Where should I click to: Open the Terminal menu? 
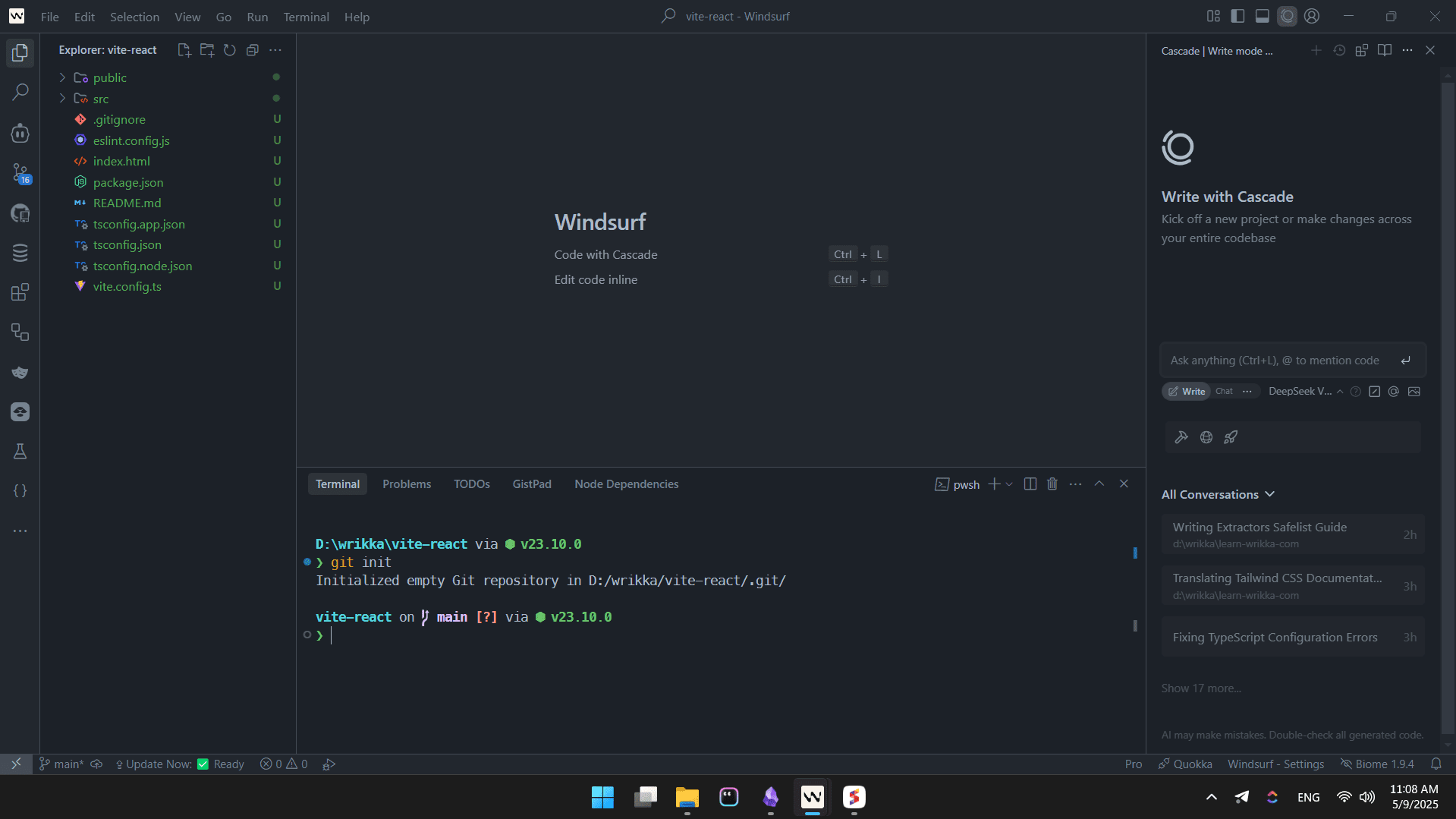click(306, 17)
